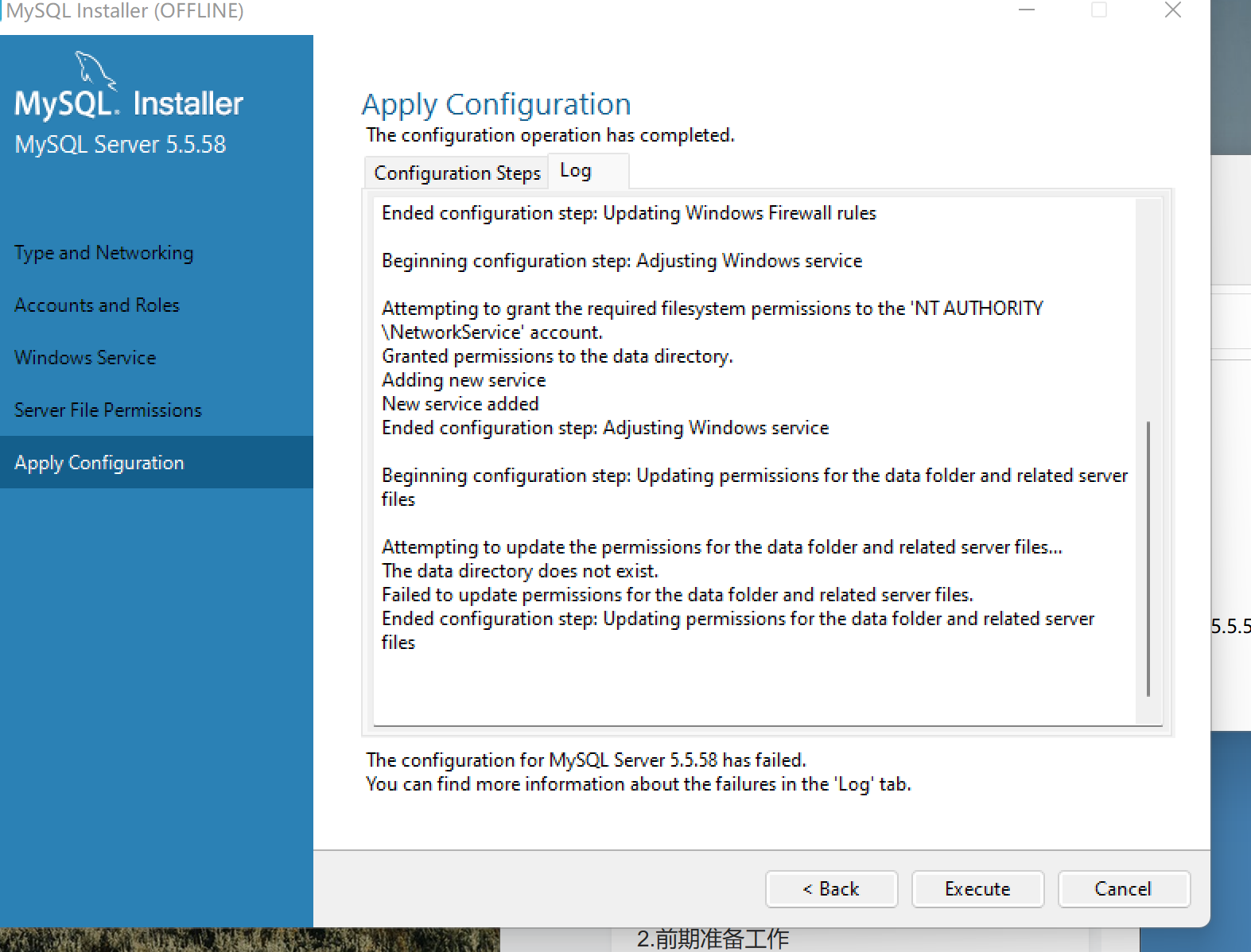Close the MySQL Installer window
1251x952 pixels.
click(1173, 10)
